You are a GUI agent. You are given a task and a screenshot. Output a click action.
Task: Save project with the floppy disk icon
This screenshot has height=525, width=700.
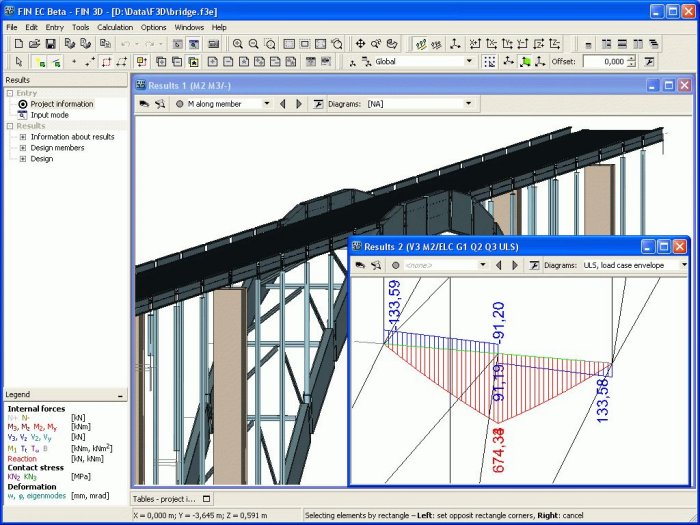[x=50, y=44]
